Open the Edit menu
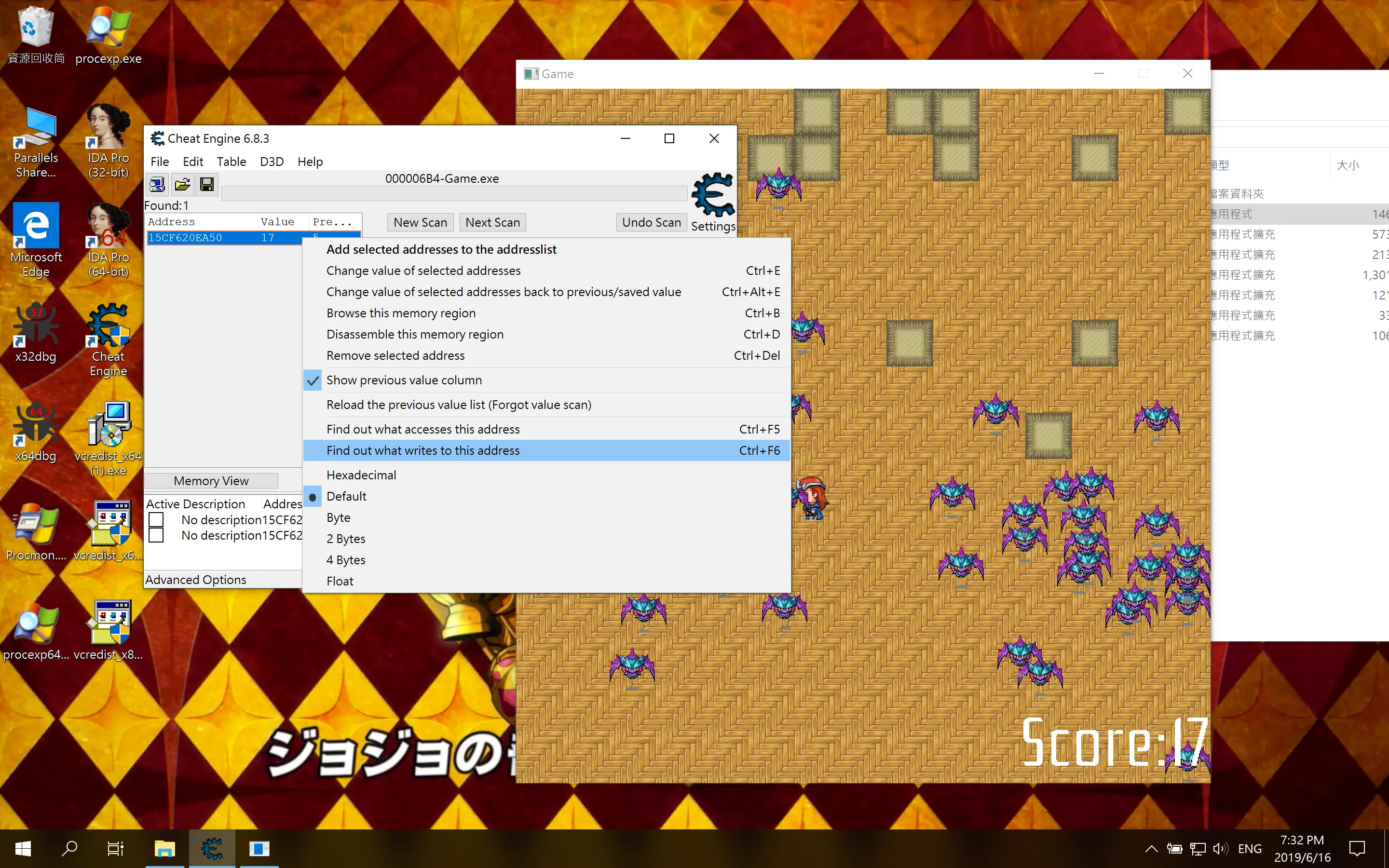The height and width of the screenshot is (868, 1389). [x=193, y=162]
